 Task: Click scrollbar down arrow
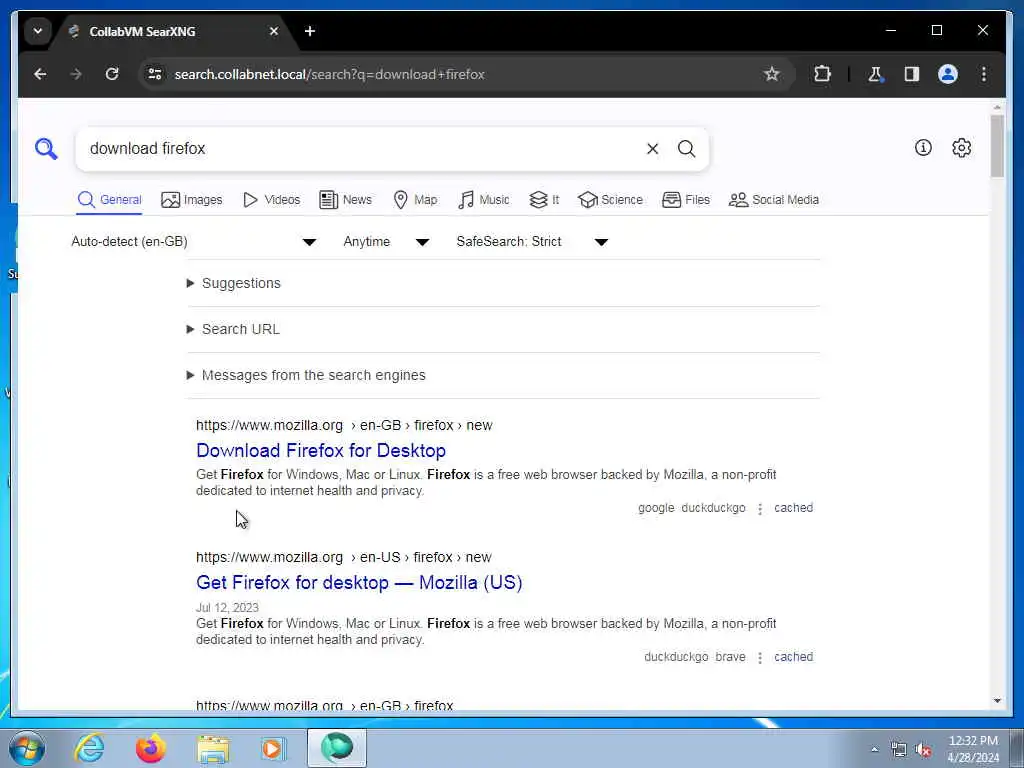click(x=997, y=701)
